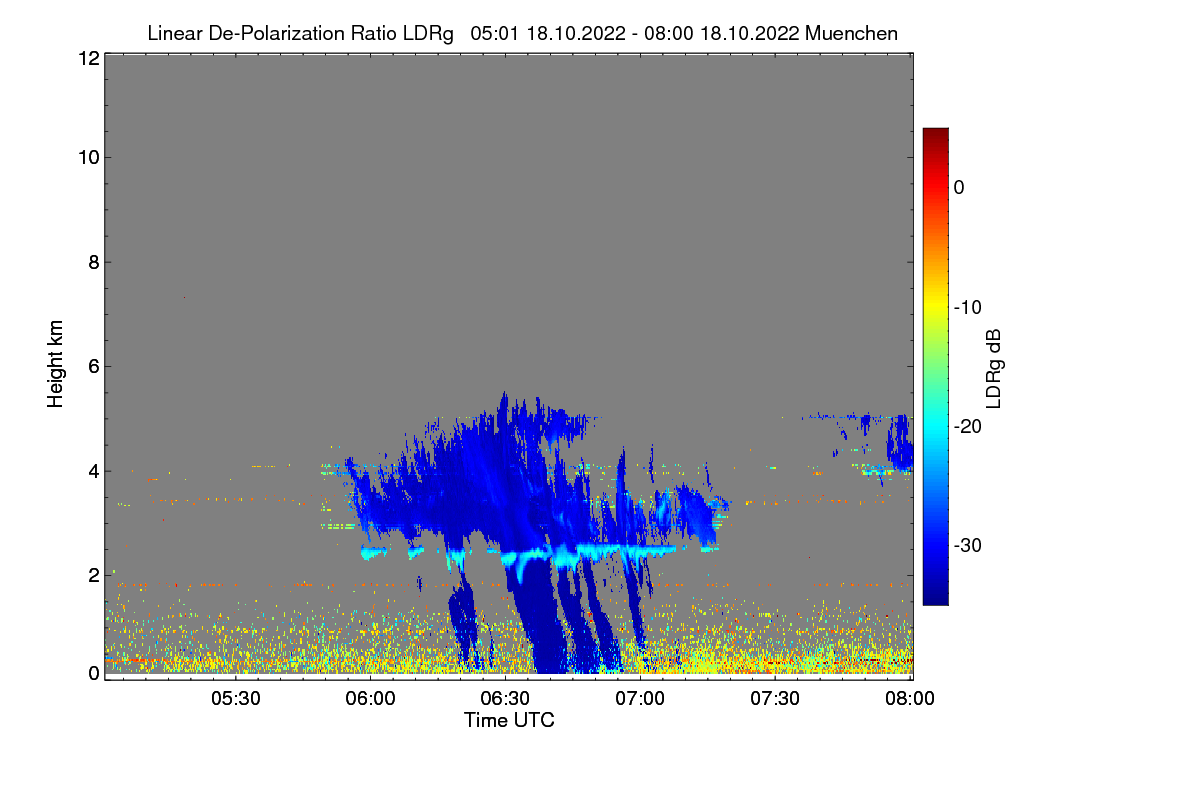The height and width of the screenshot is (800, 1200).
Task: Click the 'Height km' y-axis label
Action: click(x=56, y=364)
